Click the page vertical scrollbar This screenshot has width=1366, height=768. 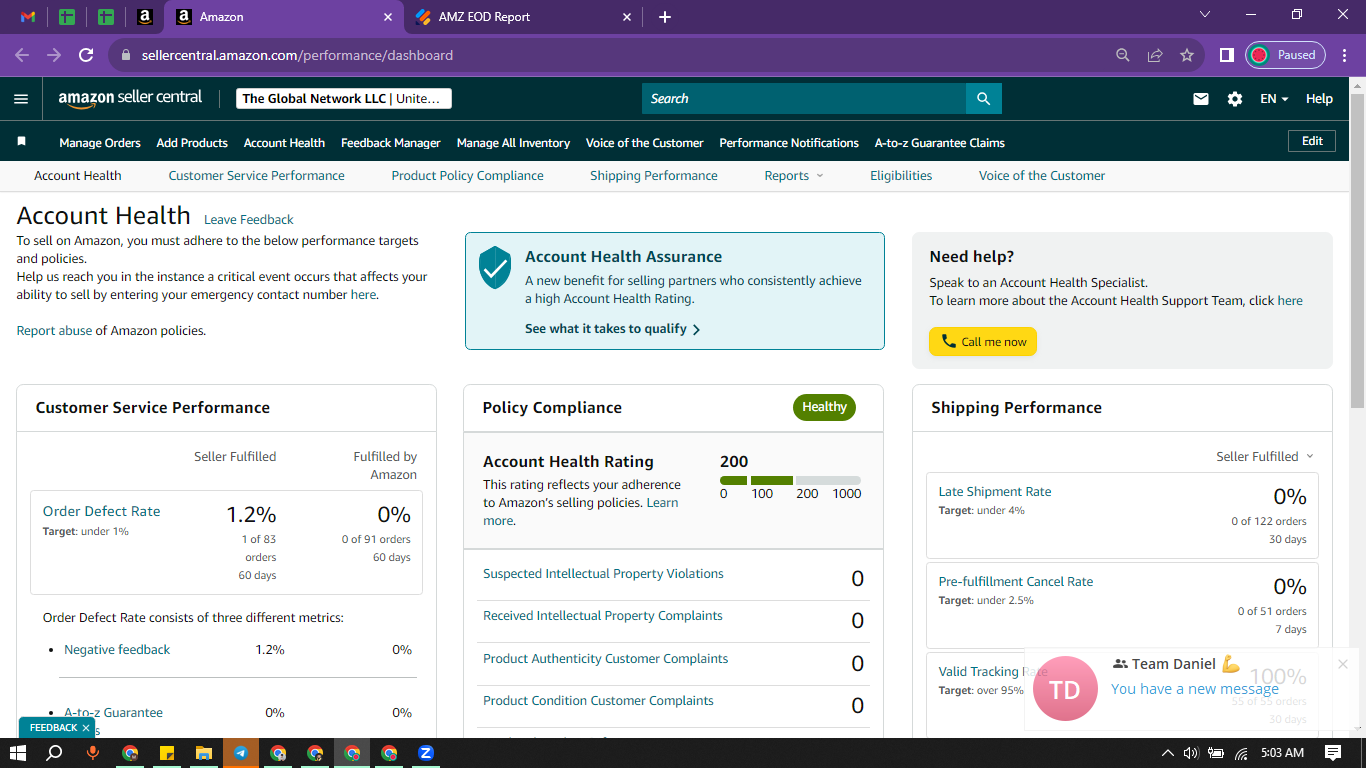(1357, 250)
